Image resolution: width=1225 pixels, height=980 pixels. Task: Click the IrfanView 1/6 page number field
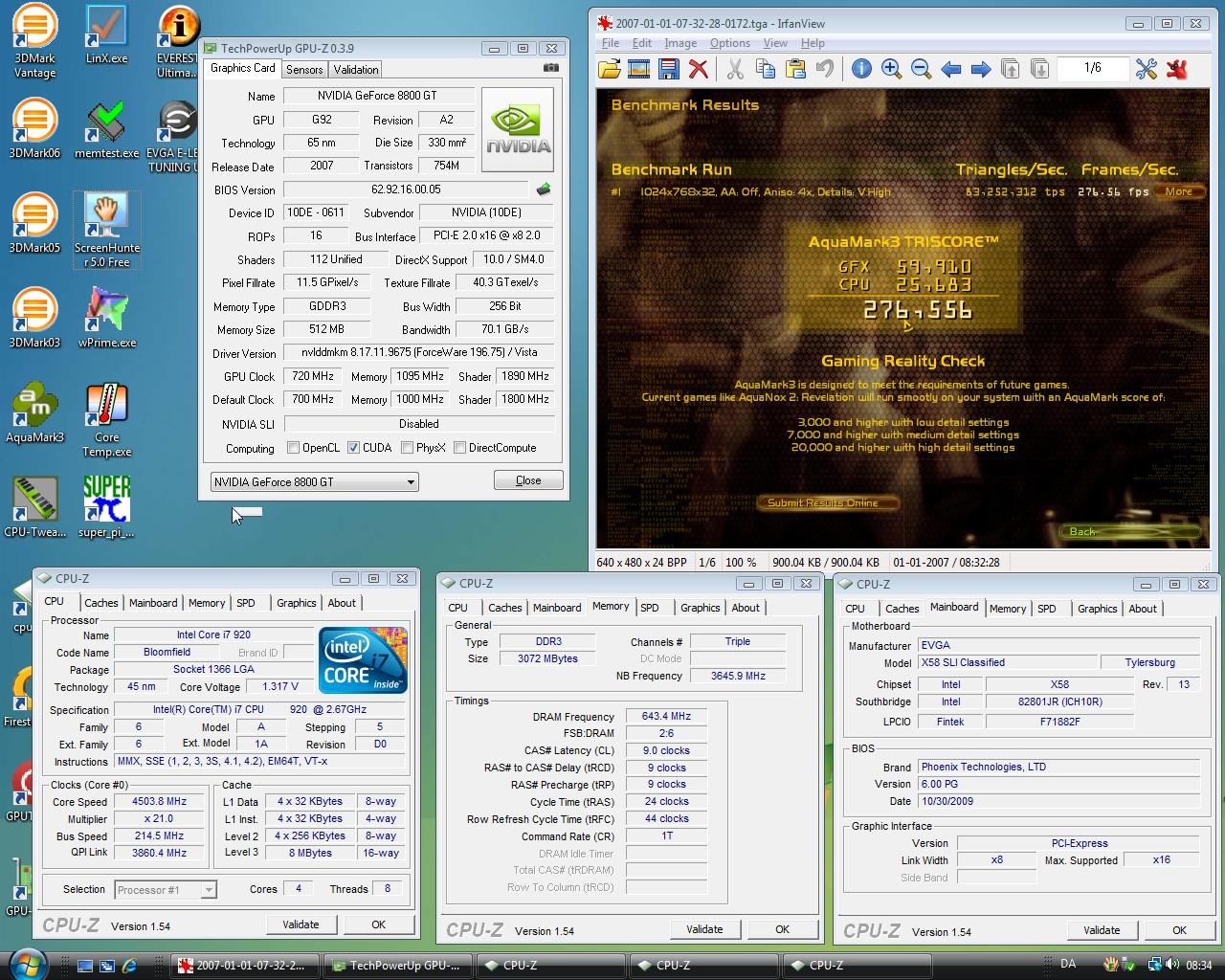pos(1092,68)
